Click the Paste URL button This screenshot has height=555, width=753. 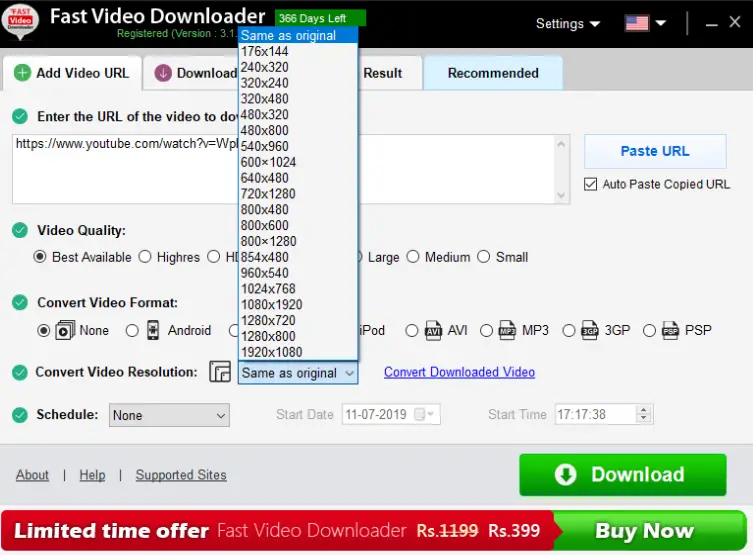tap(655, 151)
